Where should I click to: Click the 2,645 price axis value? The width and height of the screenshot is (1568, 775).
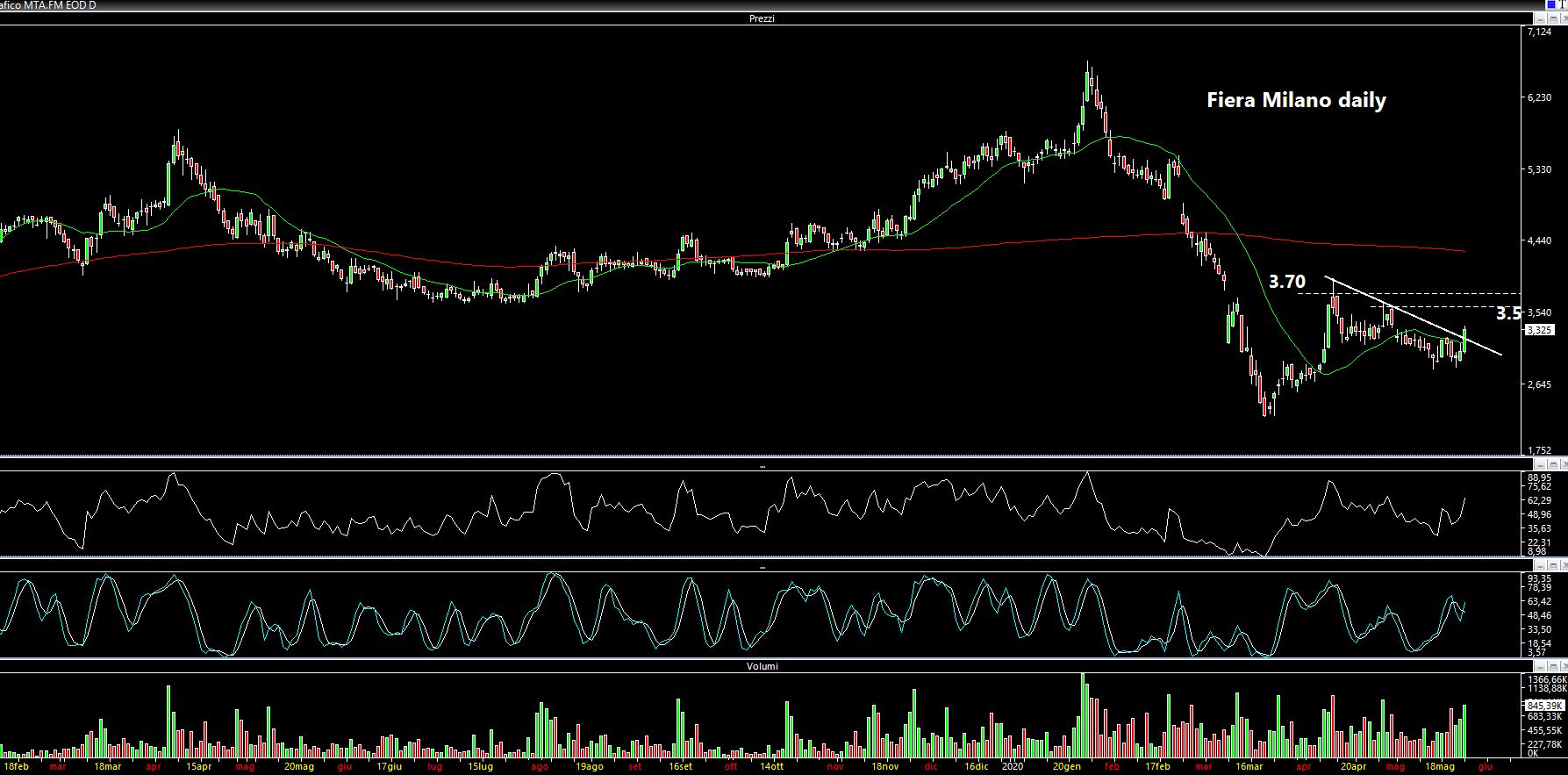pos(1539,384)
